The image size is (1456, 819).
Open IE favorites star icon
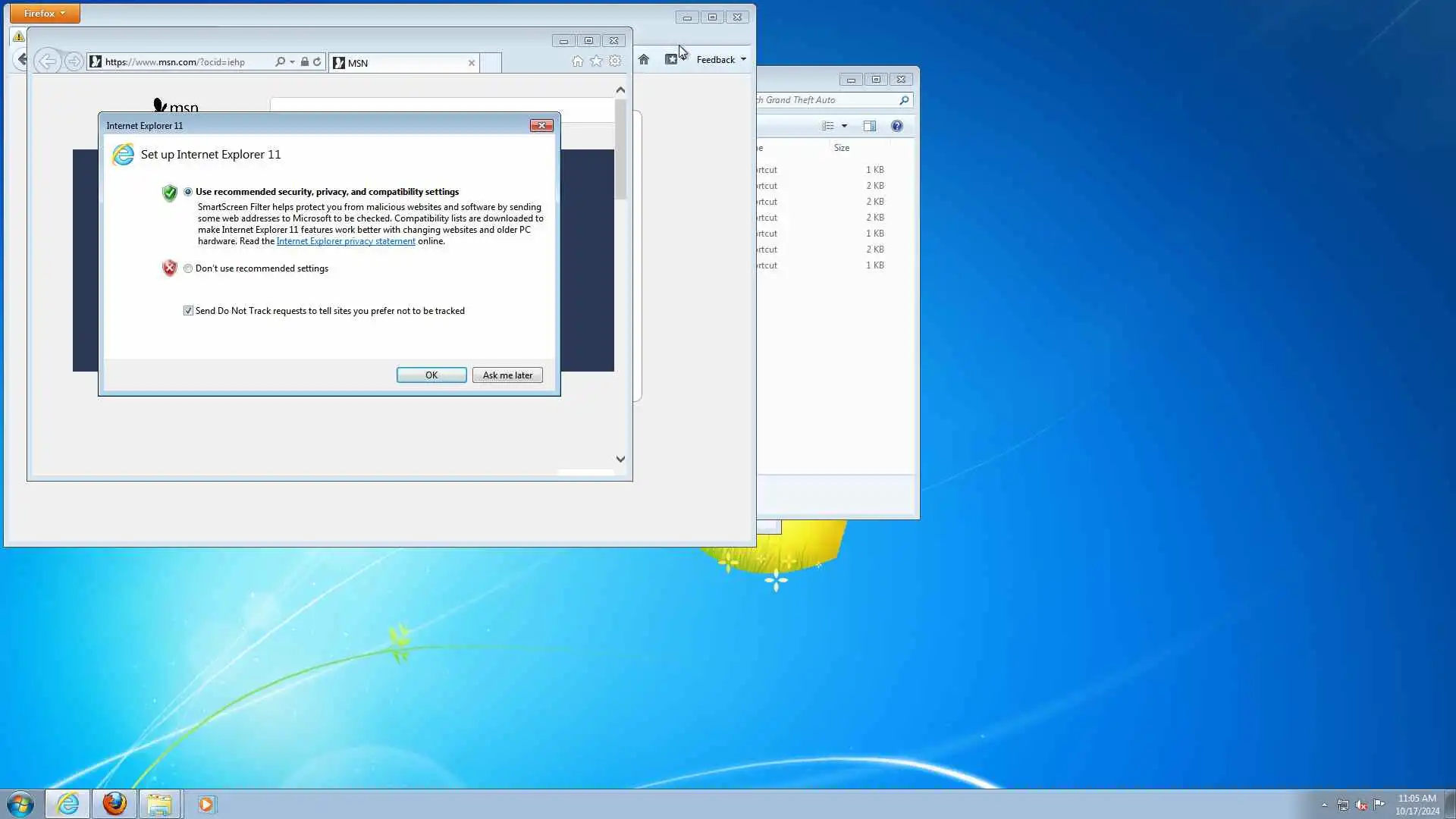[596, 61]
